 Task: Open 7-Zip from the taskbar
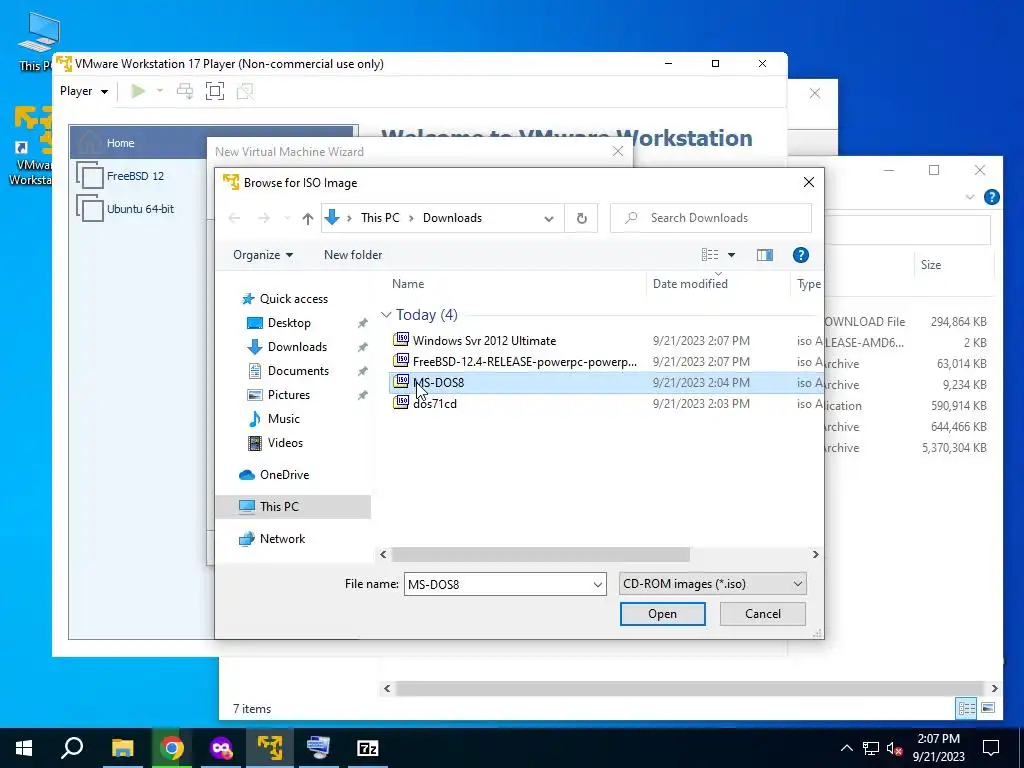click(x=368, y=748)
